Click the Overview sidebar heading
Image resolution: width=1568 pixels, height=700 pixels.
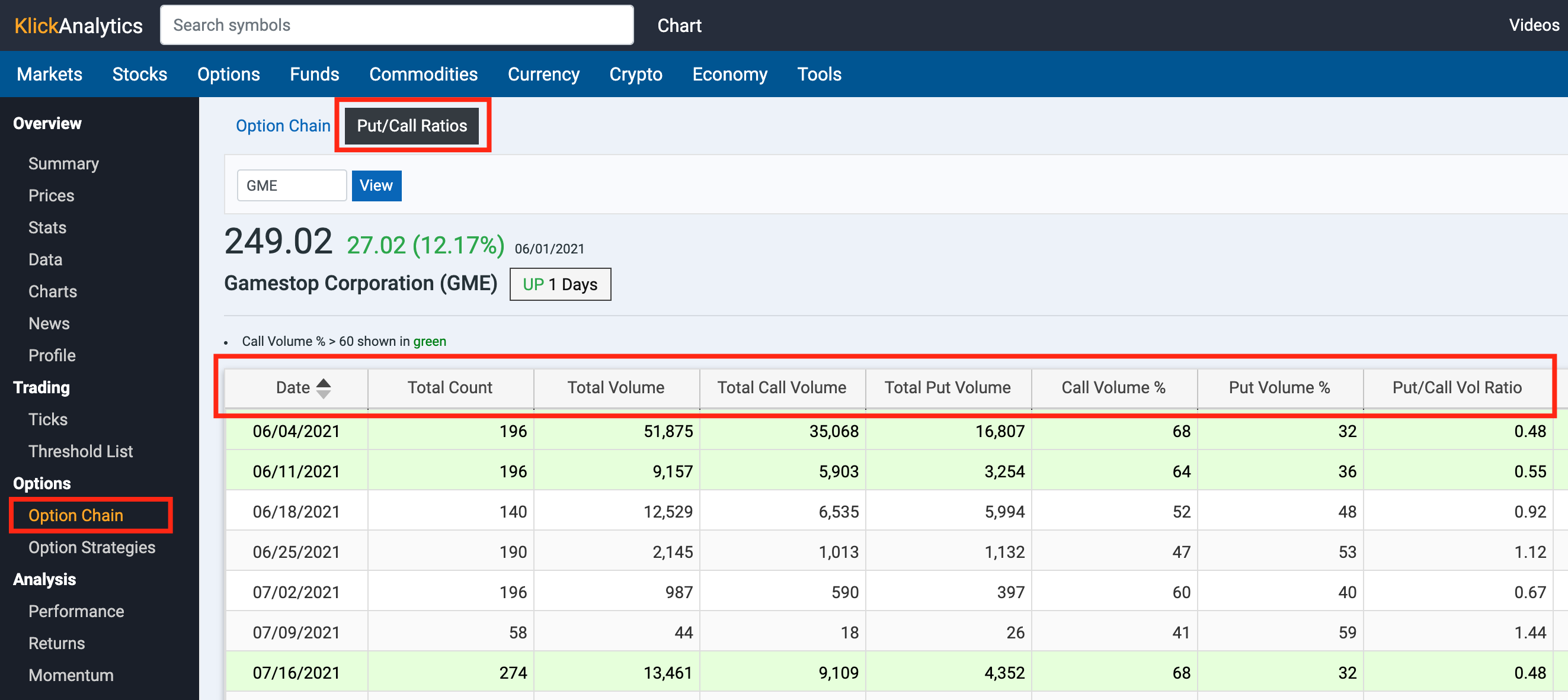tap(47, 123)
